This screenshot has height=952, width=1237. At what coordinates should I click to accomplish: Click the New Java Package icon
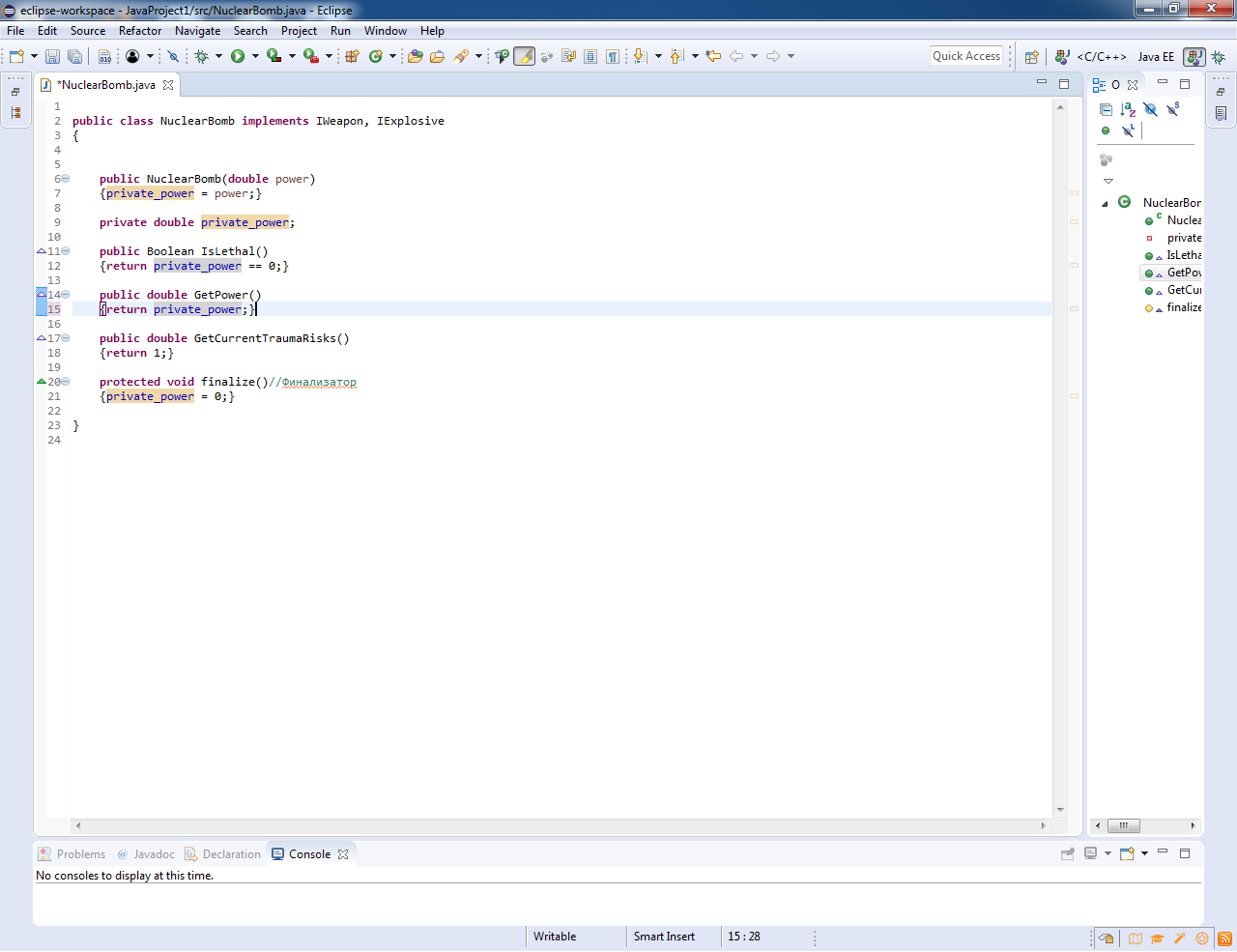pyautogui.click(x=352, y=56)
